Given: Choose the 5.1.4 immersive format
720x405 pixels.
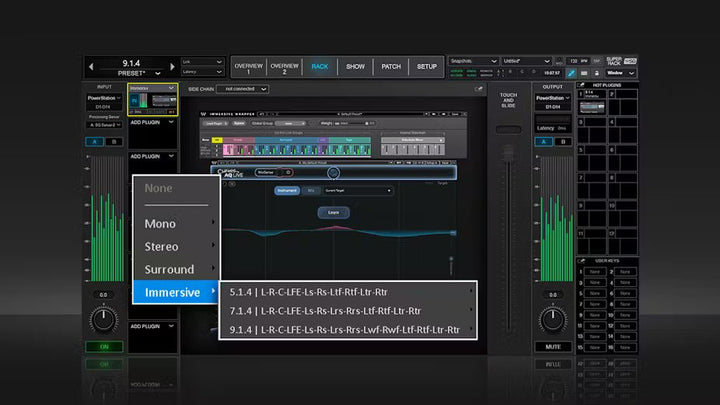Looking at the screenshot, I should click(348, 292).
